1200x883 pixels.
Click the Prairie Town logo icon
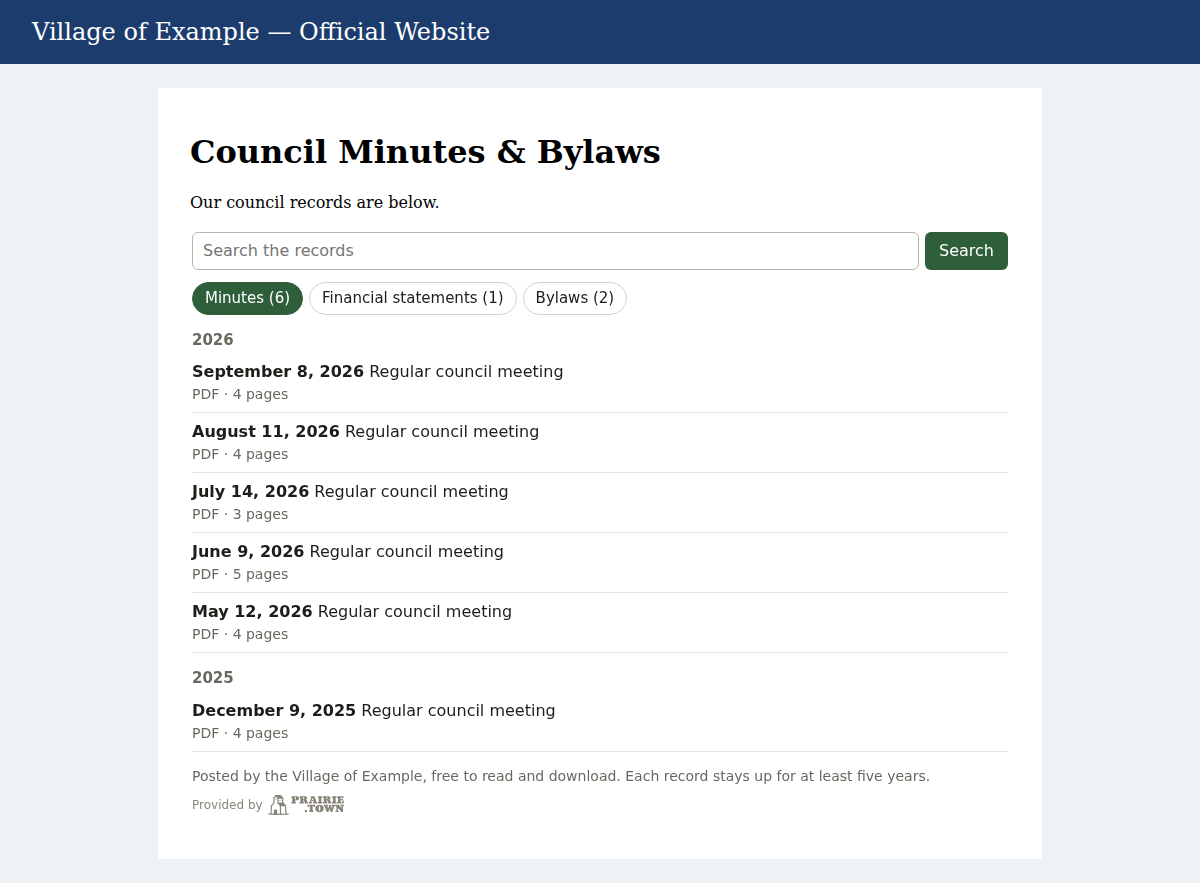(307, 805)
